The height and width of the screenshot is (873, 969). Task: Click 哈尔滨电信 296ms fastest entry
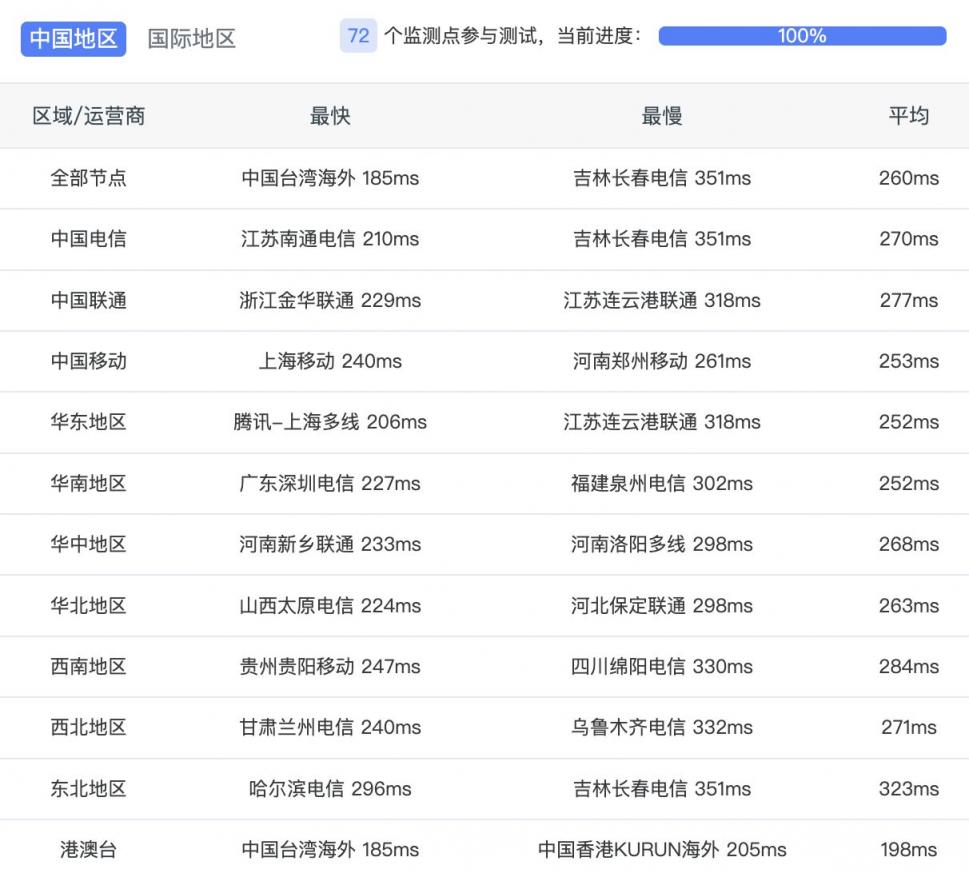pyautogui.click(x=330, y=788)
